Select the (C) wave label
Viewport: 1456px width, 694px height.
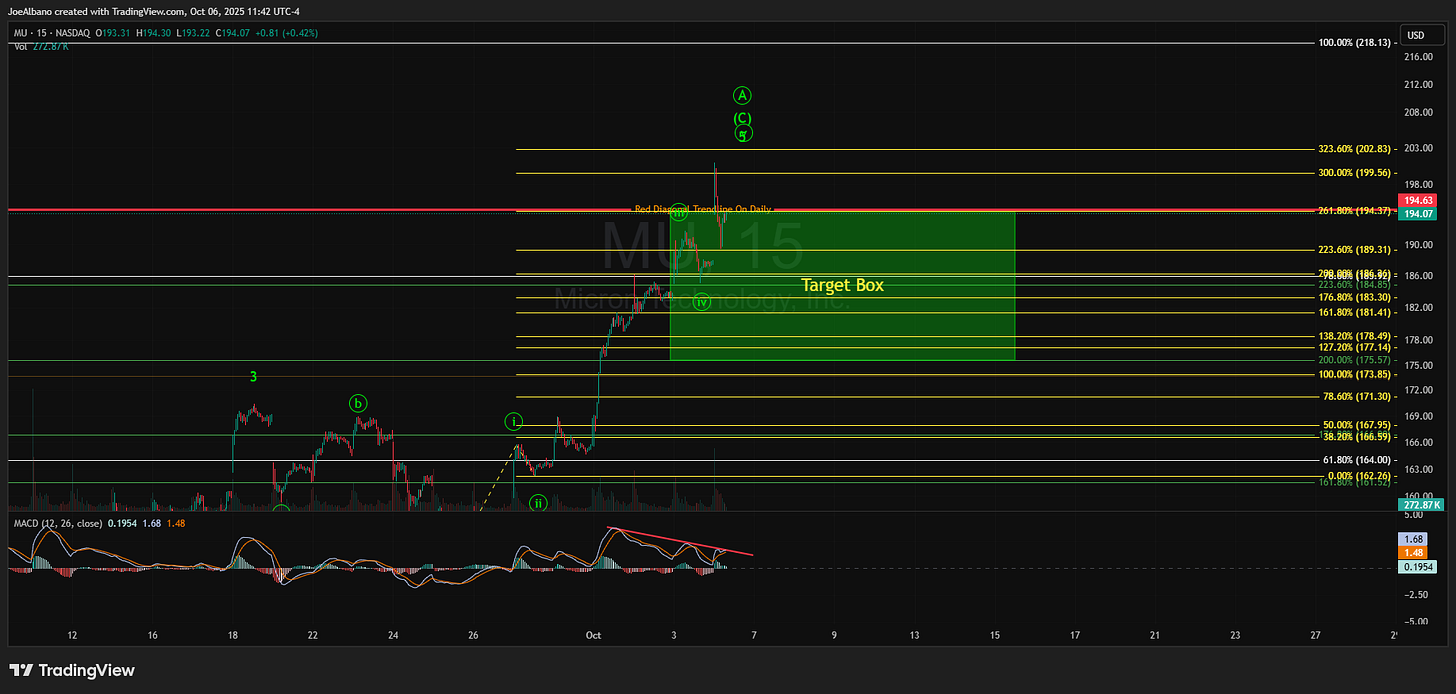point(742,118)
